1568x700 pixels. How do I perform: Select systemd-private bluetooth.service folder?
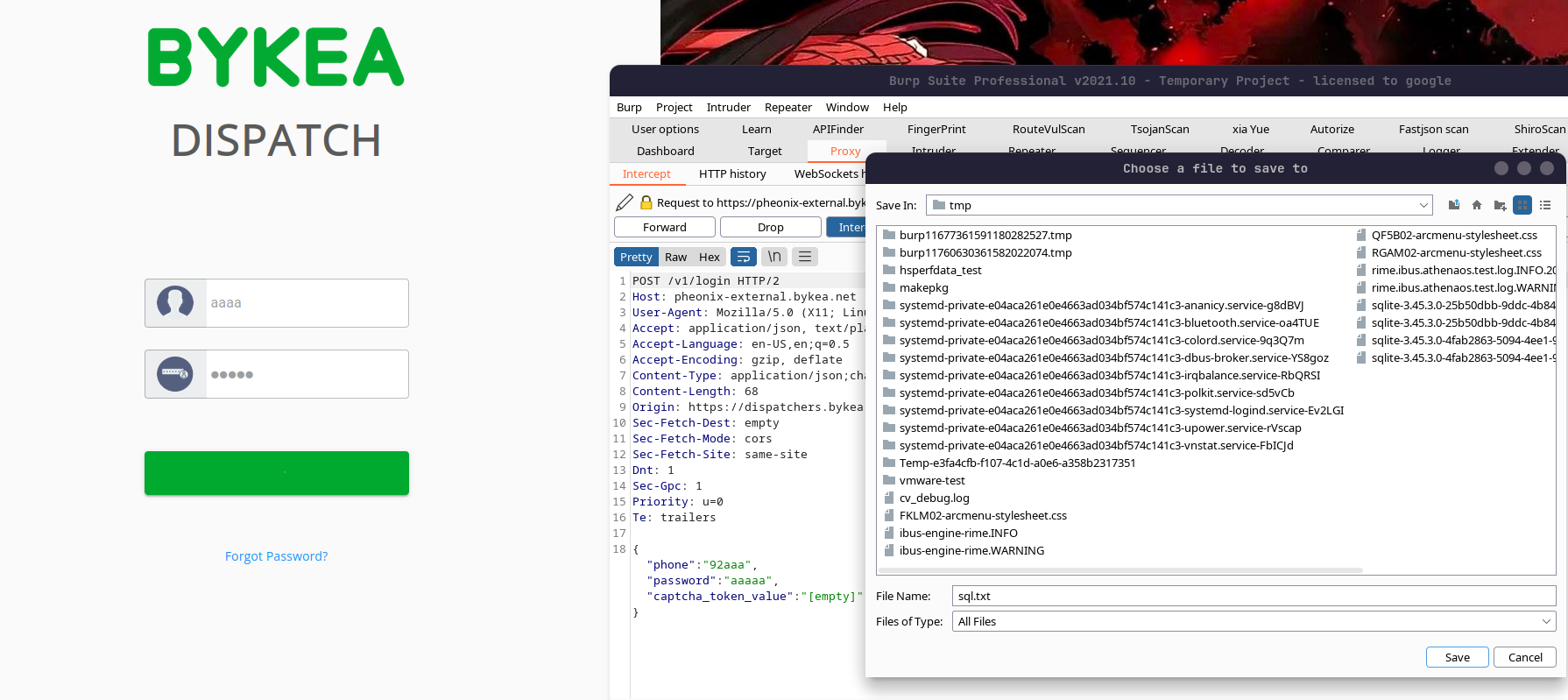tap(1100, 322)
